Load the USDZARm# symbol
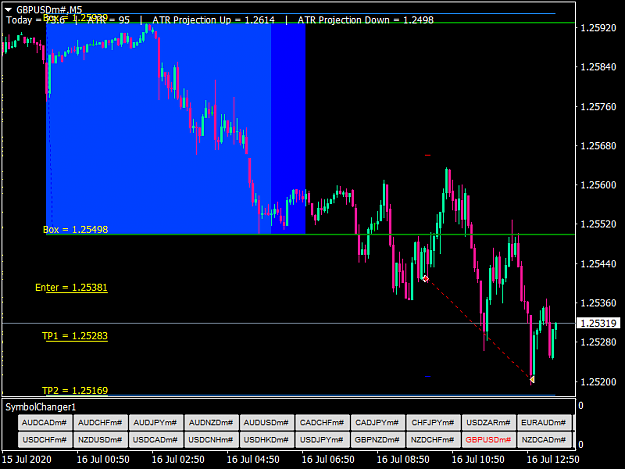625x469 pixels. pos(488,422)
